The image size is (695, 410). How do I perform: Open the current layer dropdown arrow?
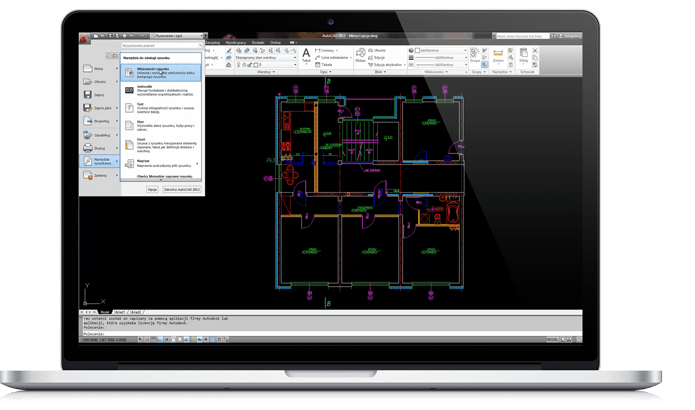point(295,65)
